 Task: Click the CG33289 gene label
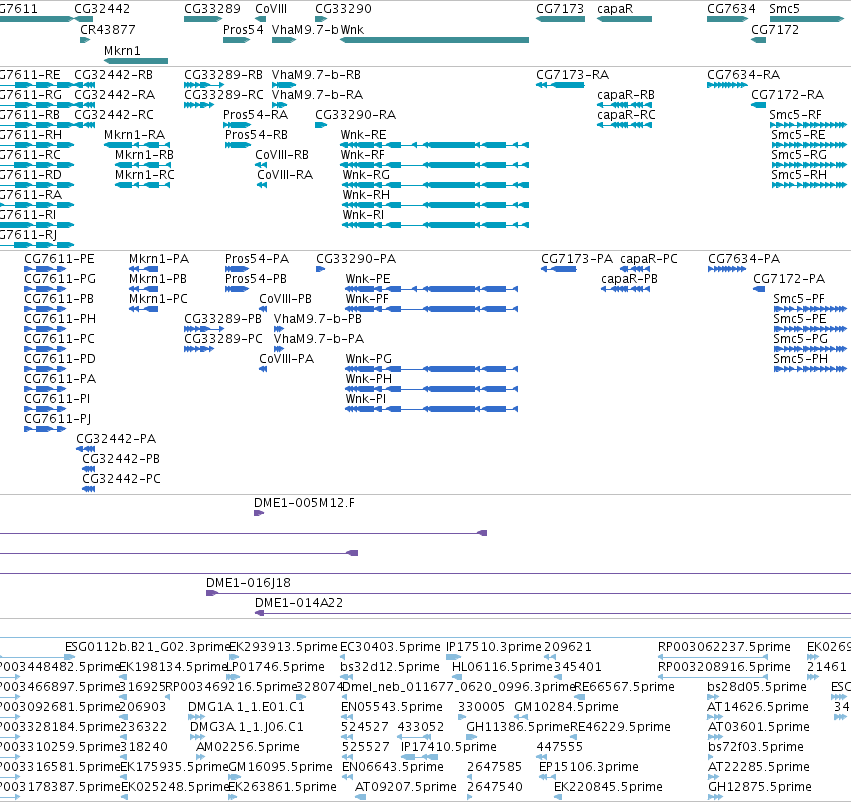212,9
